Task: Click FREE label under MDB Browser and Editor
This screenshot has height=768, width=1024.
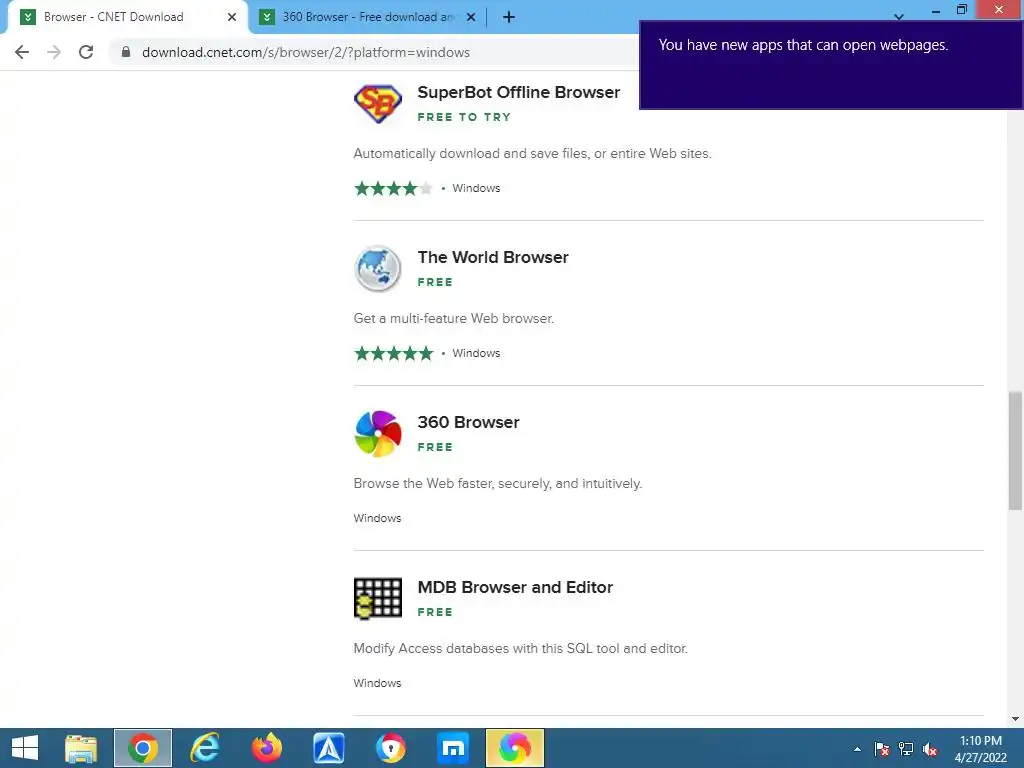Action: (x=435, y=612)
